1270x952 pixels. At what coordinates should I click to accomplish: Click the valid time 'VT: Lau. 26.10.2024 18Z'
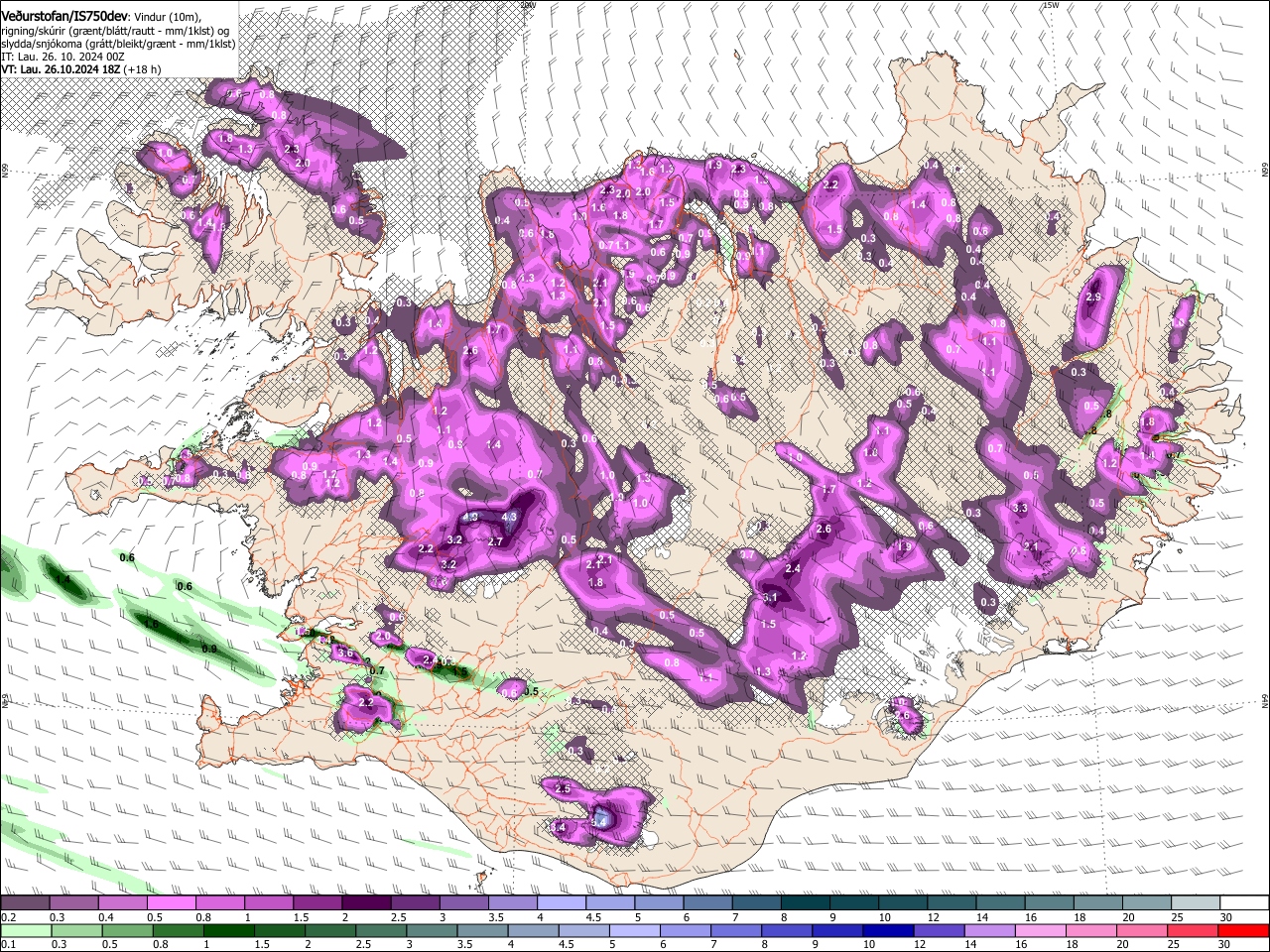click(61, 69)
